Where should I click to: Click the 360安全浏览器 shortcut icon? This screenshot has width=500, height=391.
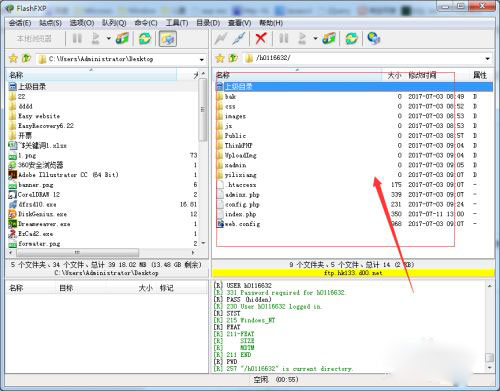tap(12, 165)
